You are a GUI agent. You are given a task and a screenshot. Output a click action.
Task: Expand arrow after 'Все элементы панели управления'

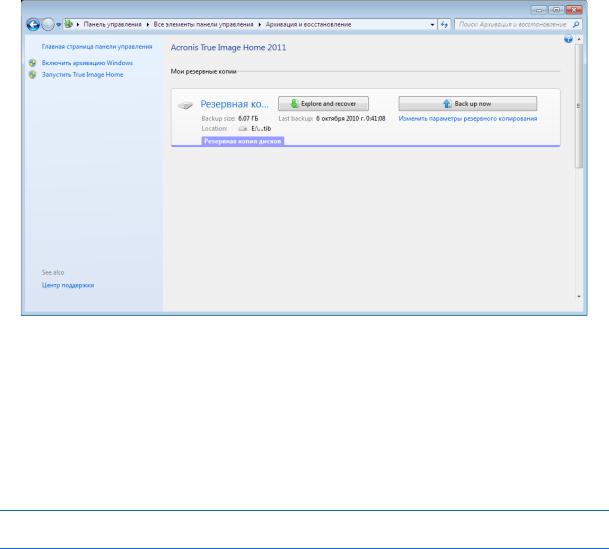[x=259, y=24]
